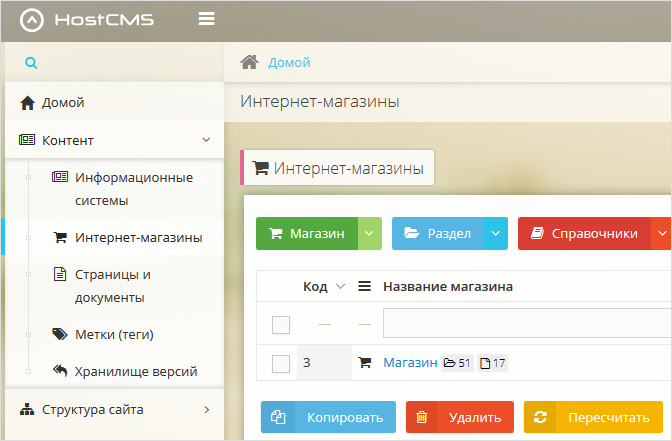Open the Магазин shop name link
The height and width of the screenshot is (441, 672).
click(x=410, y=363)
